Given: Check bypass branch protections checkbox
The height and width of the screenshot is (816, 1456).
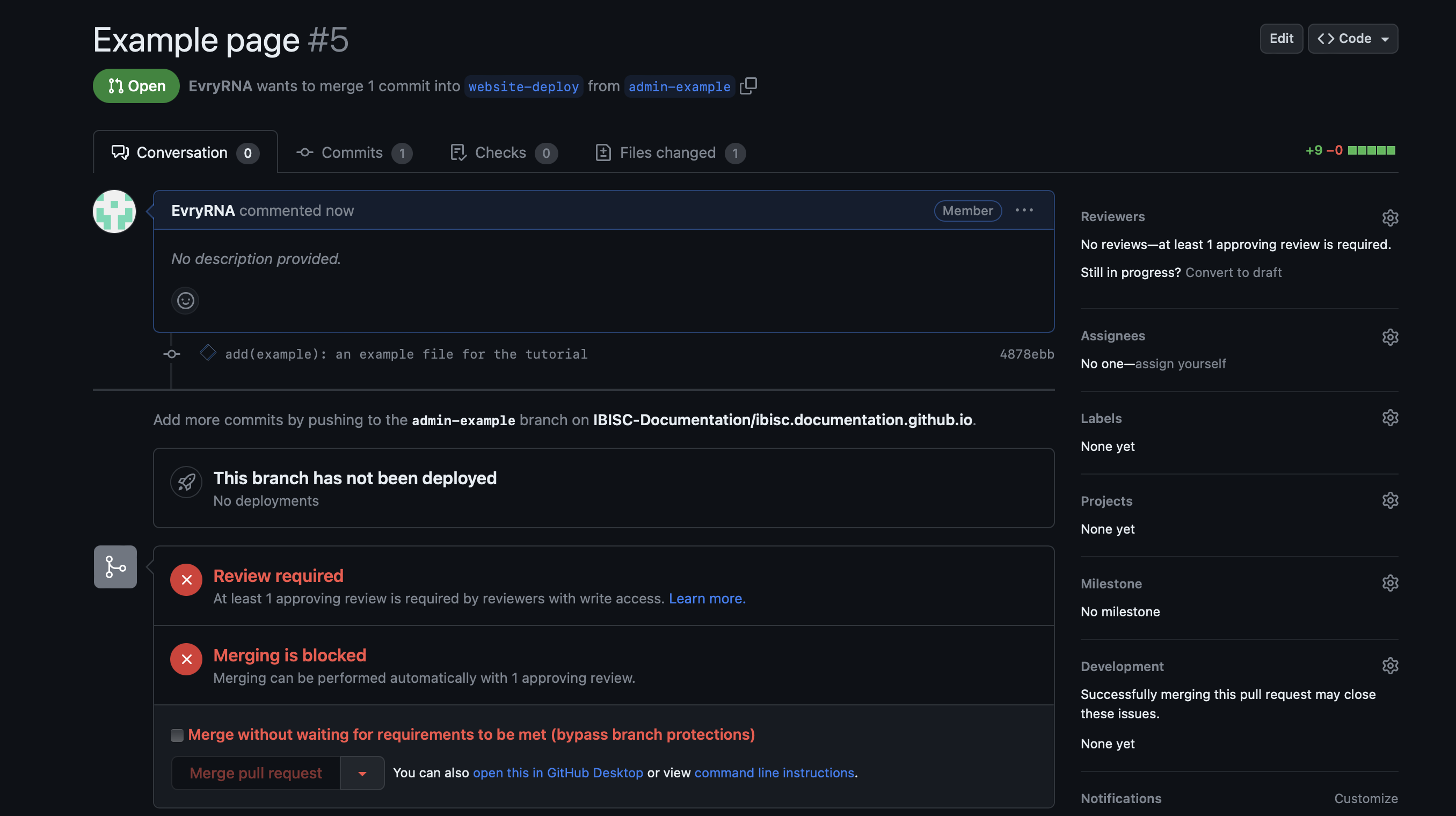Looking at the screenshot, I should [x=177, y=734].
